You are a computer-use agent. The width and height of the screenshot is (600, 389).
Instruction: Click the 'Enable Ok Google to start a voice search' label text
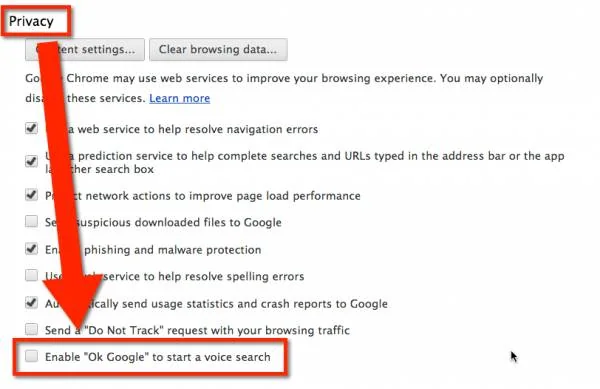[158, 357]
